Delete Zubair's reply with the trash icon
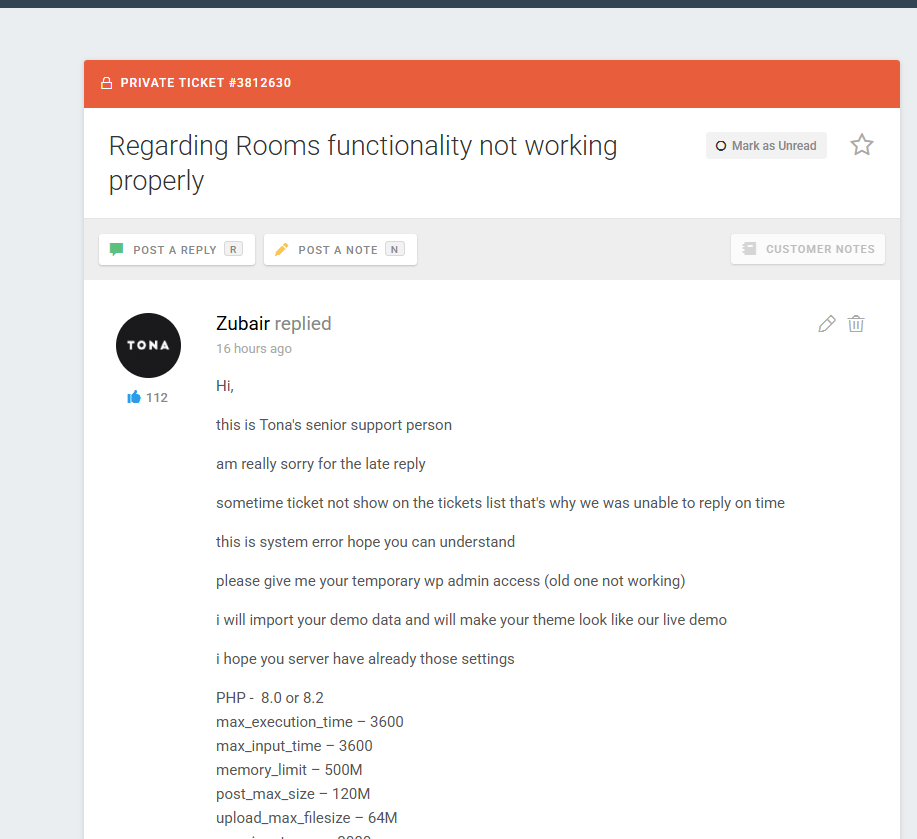Screen dimensions: 917x839 tap(856, 324)
